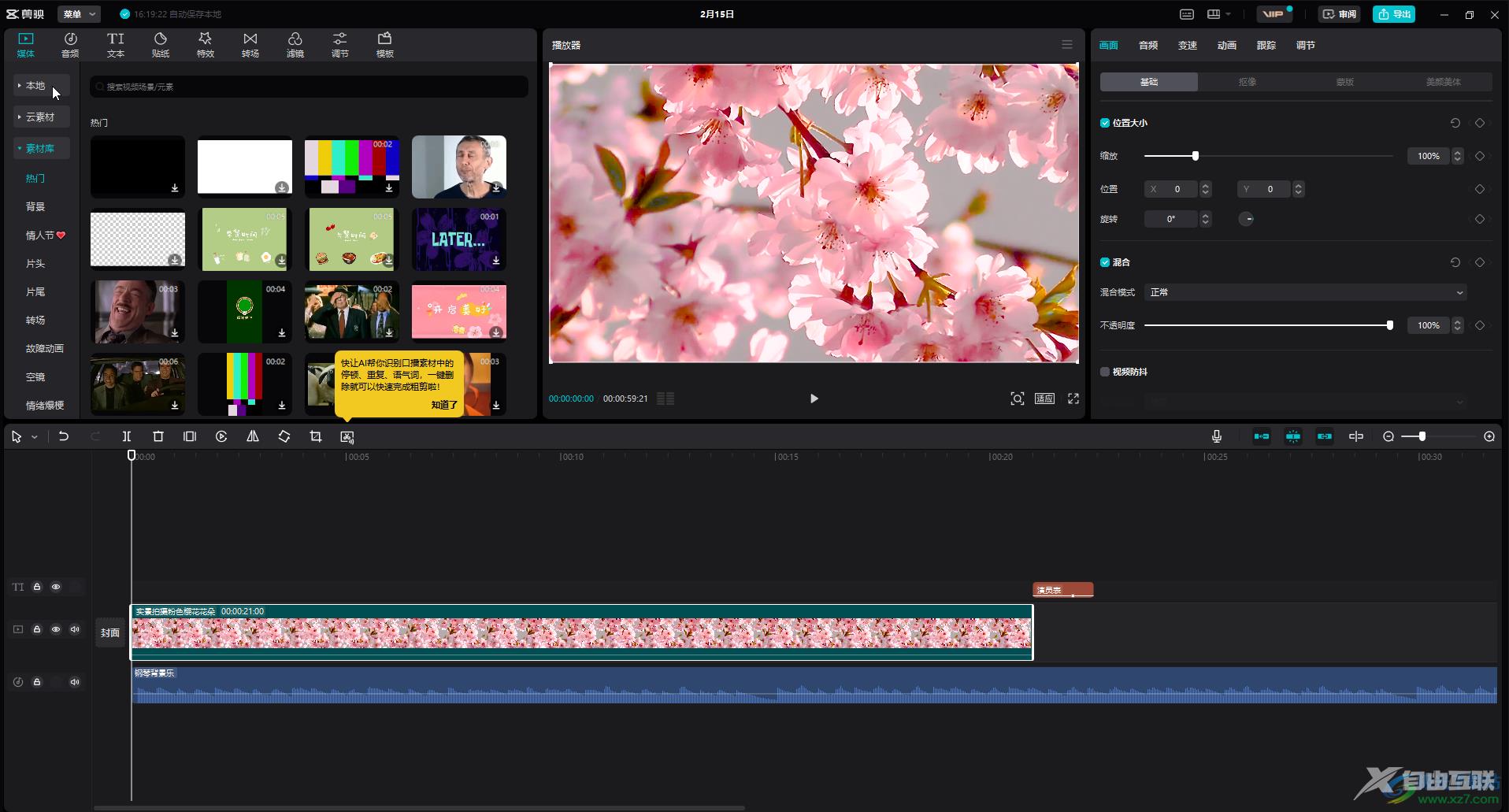Click the AI smart cut icon in toolbar
This screenshot has width=1509, height=812.
[347, 436]
